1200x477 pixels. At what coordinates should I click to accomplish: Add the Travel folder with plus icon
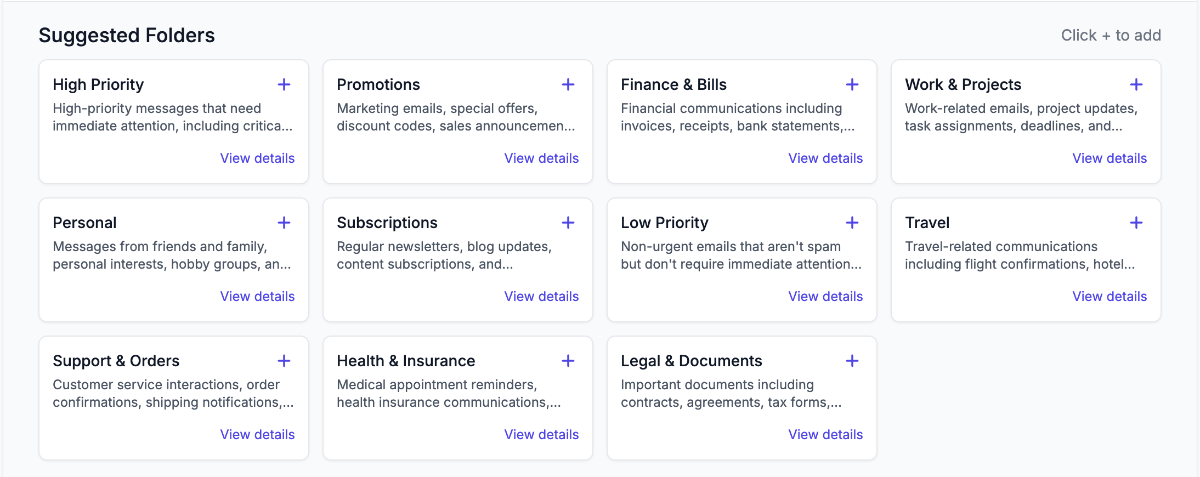click(x=1136, y=223)
